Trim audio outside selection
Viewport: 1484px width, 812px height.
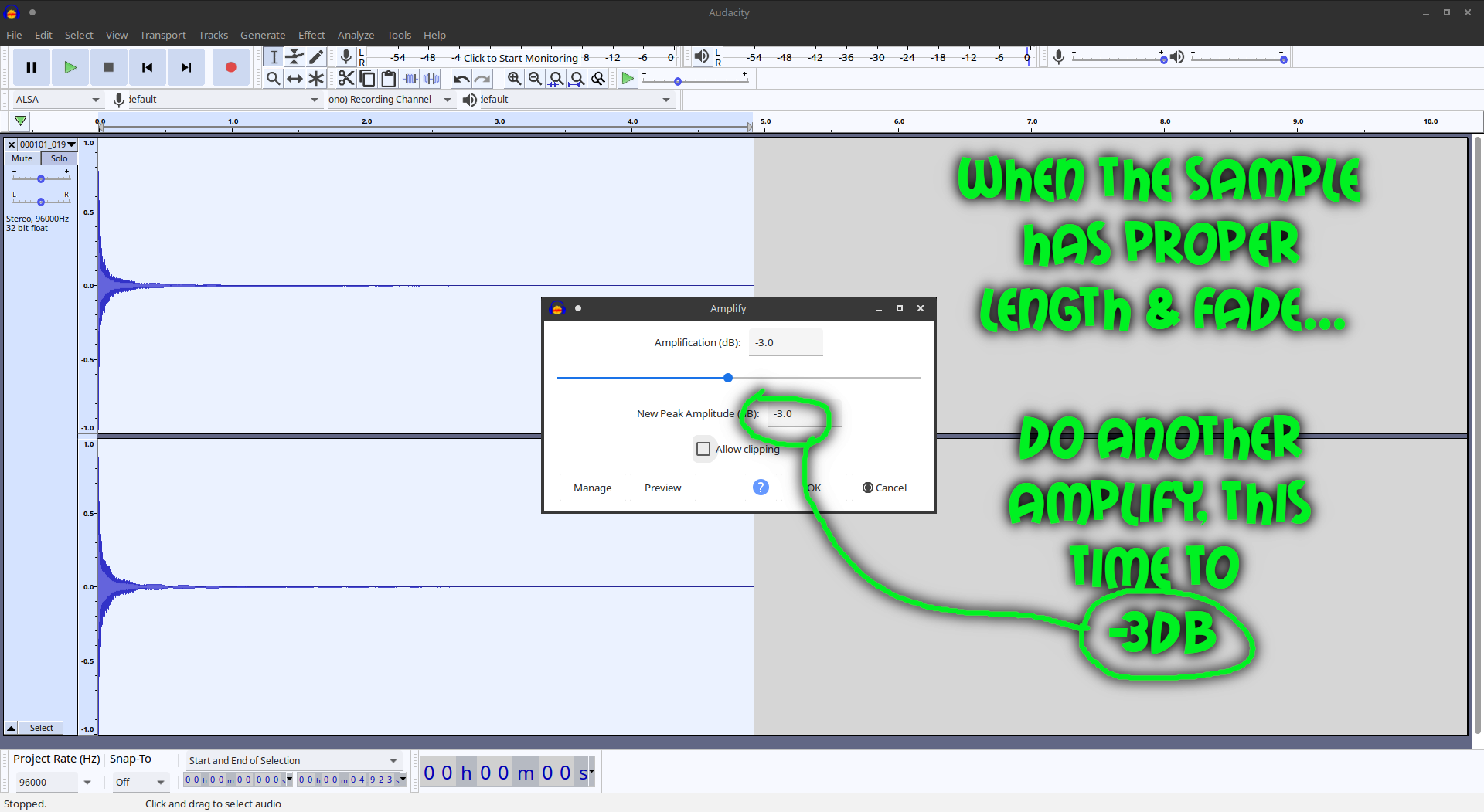click(410, 78)
